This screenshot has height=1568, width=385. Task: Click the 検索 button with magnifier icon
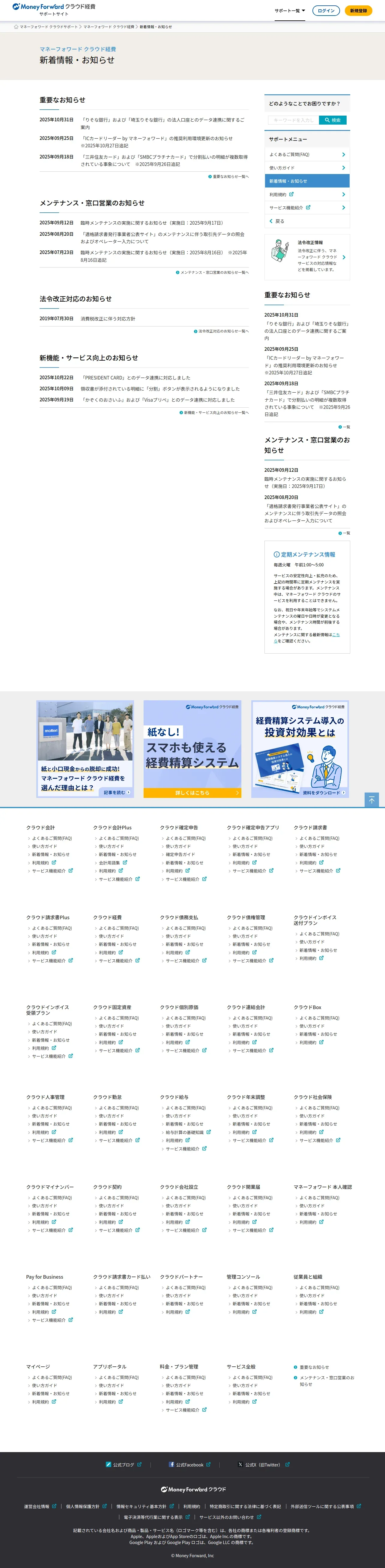pyautogui.click(x=333, y=120)
